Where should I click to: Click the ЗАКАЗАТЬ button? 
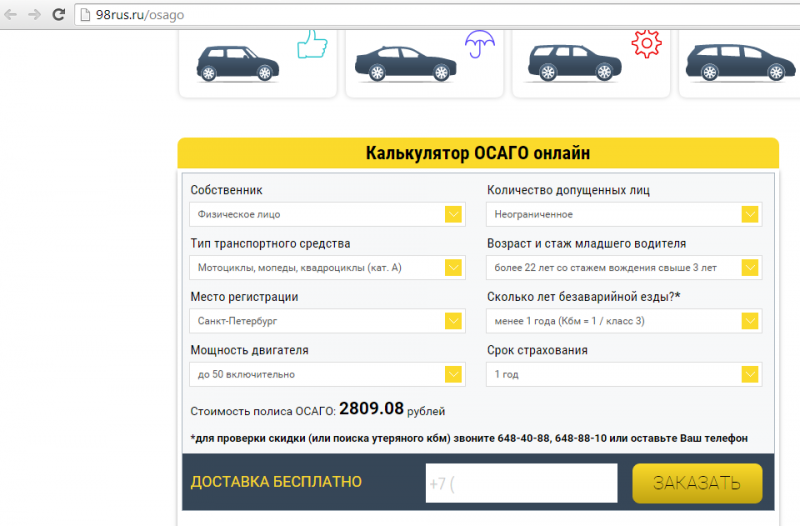tap(697, 483)
